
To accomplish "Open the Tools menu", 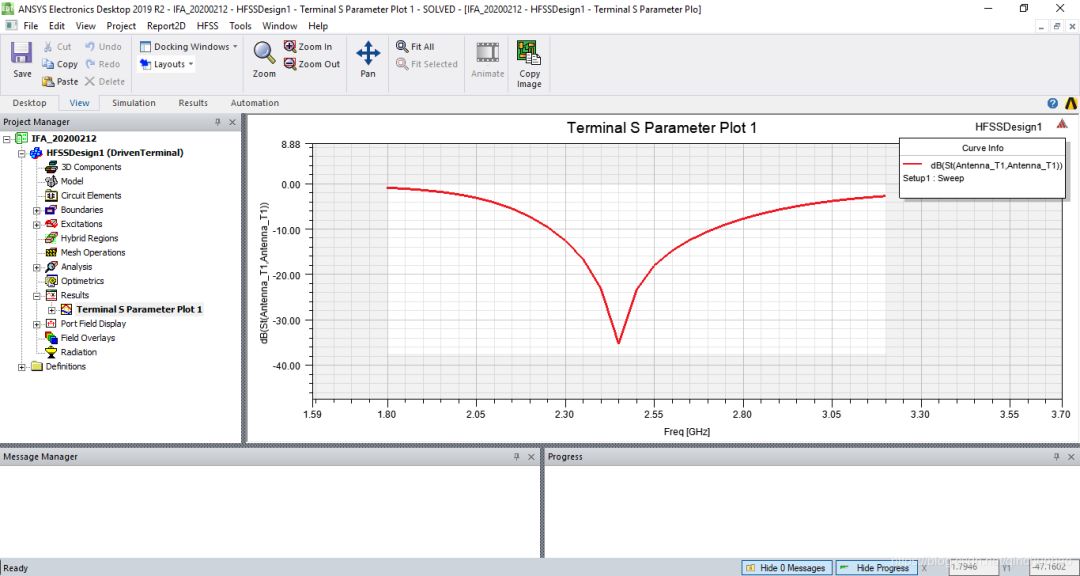I will pyautogui.click(x=240, y=25).
